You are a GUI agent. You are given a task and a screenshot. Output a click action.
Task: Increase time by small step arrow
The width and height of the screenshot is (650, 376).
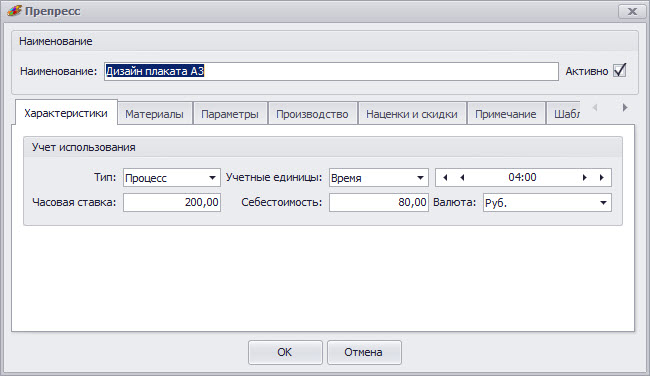[x=585, y=177]
